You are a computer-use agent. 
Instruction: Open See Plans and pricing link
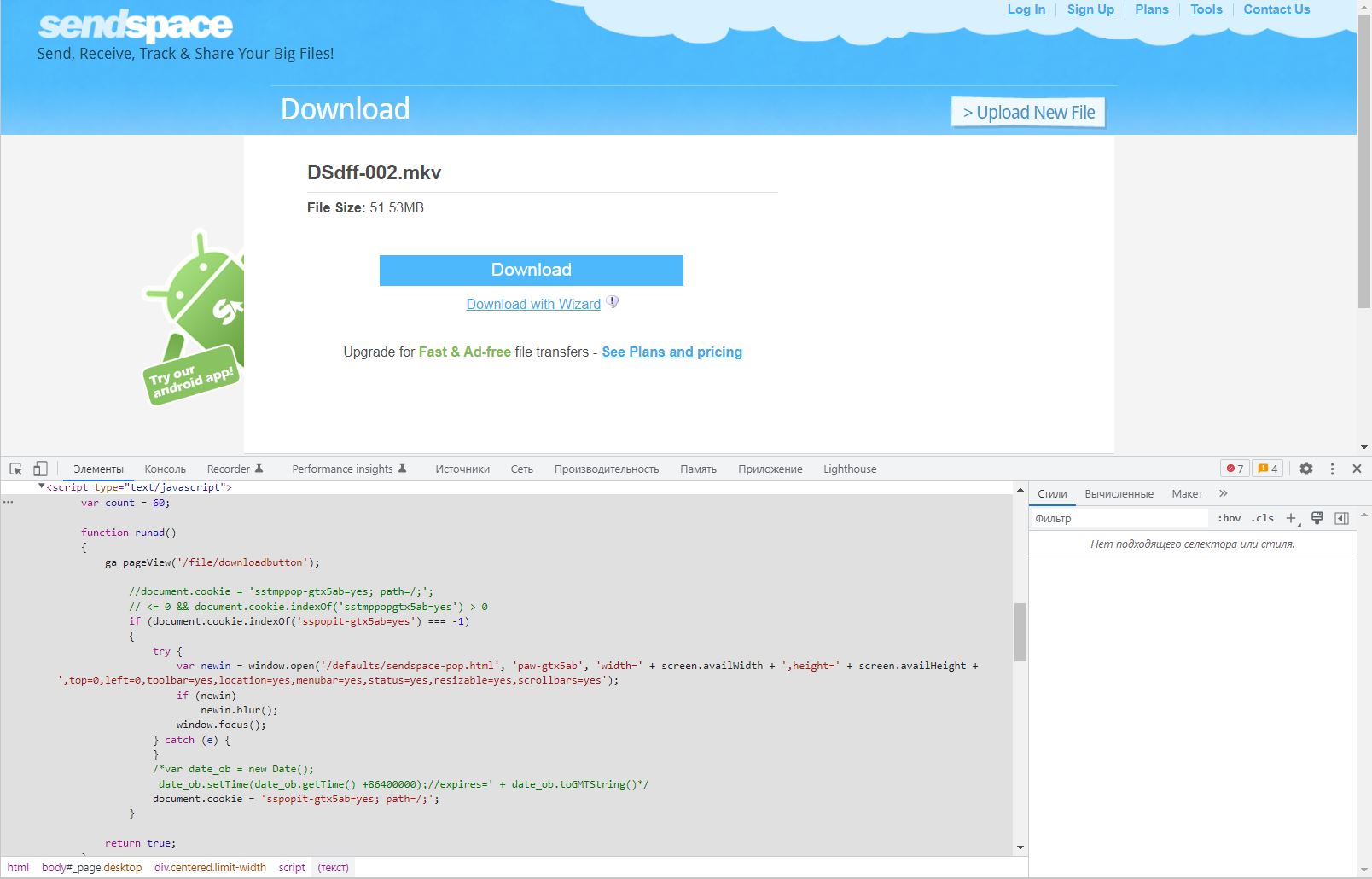tap(671, 352)
